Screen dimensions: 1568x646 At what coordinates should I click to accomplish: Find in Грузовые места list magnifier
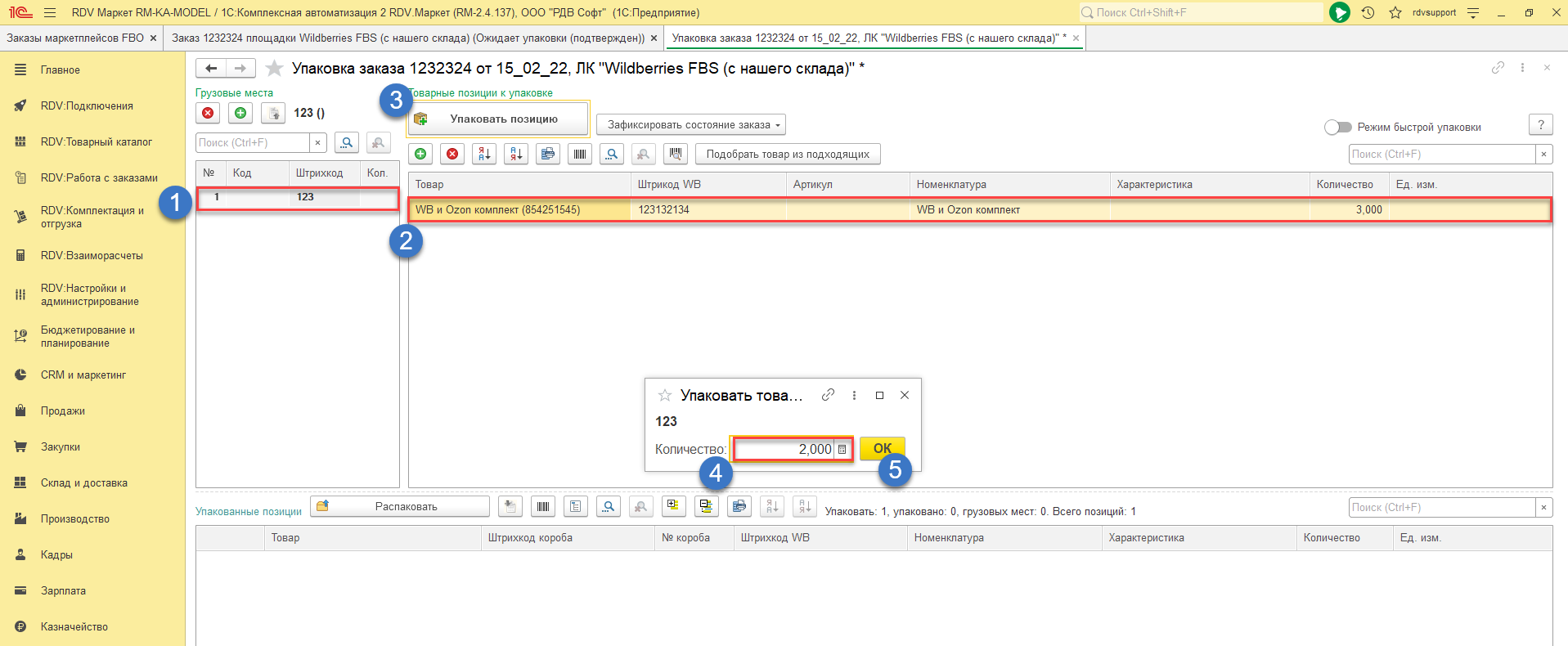[347, 143]
